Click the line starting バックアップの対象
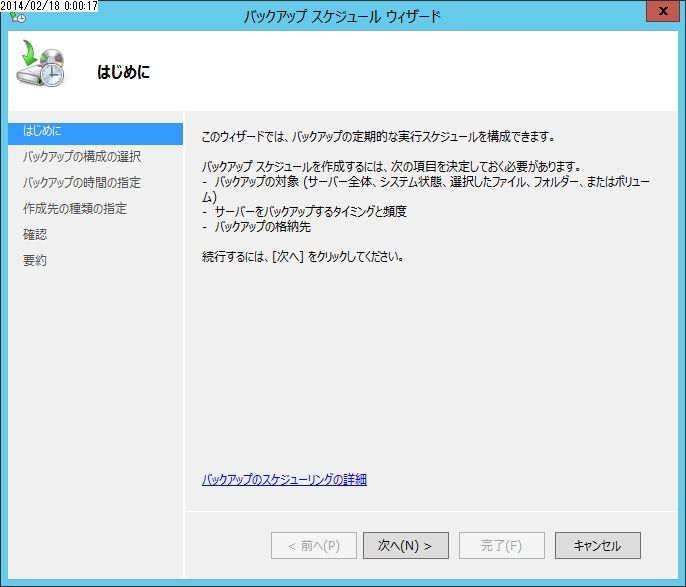The height and width of the screenshot is (587, 686). [x=426, y=189]
